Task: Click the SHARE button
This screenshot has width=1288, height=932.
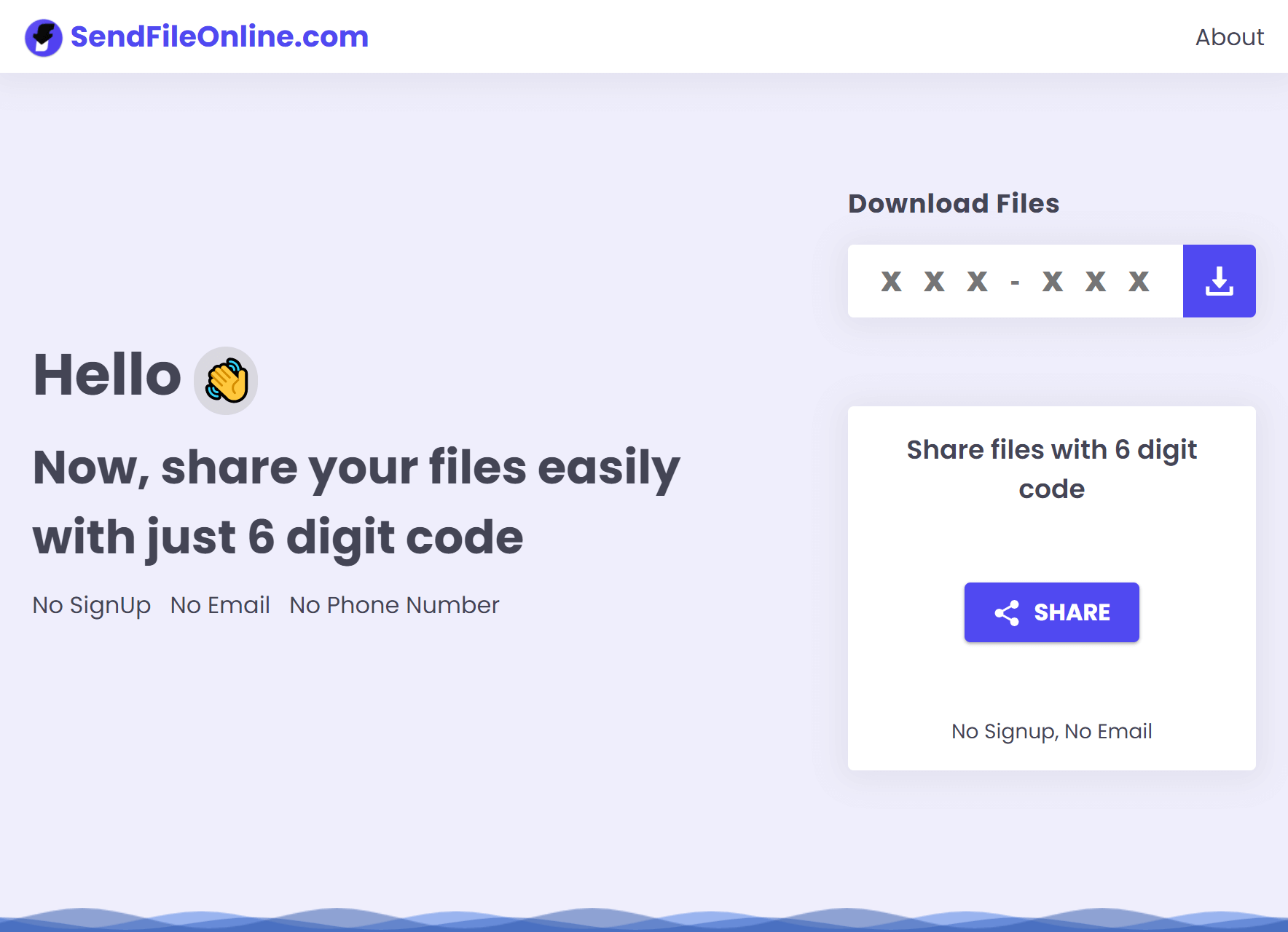Action: [1051, 612]
